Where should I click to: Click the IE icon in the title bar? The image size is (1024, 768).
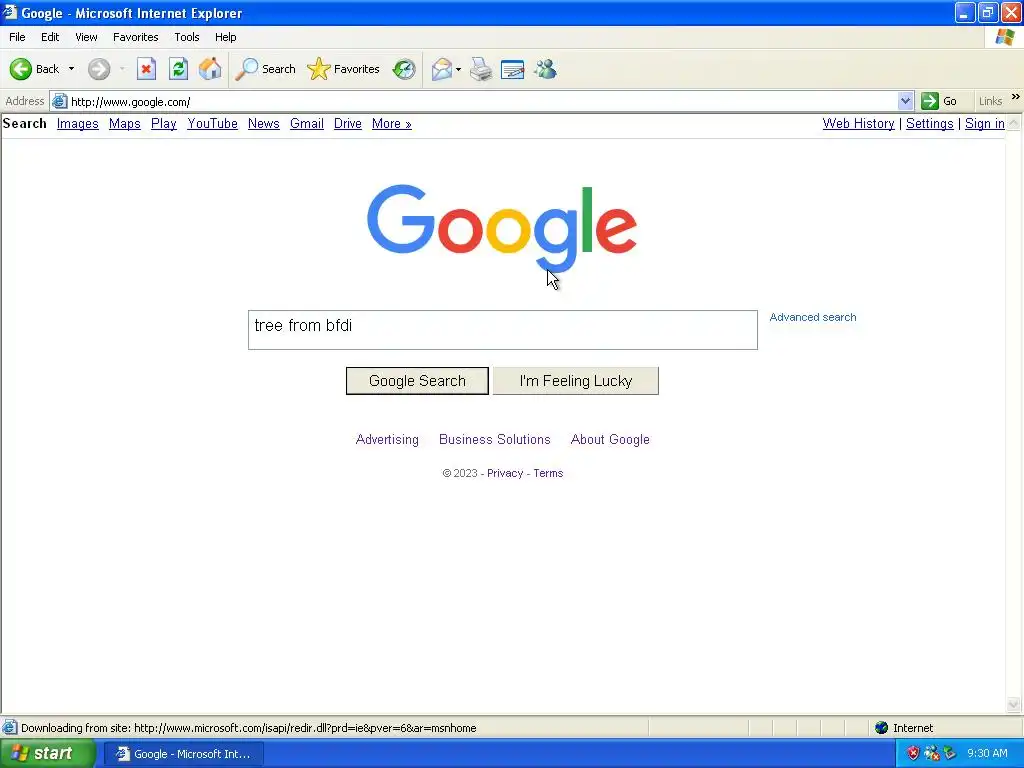9,12
